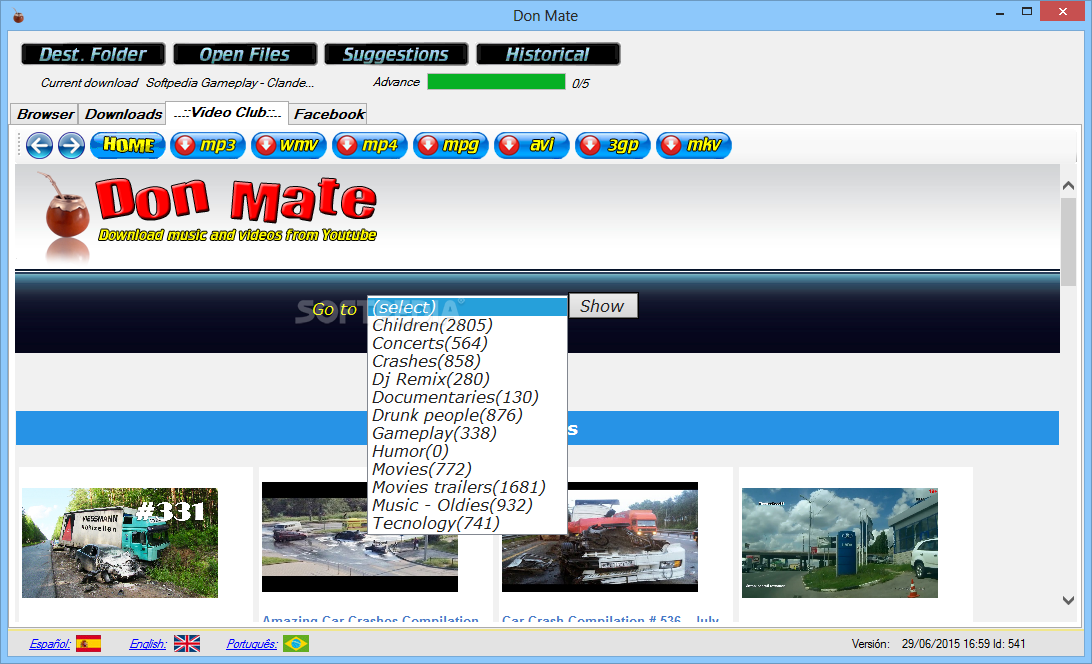This screenshot has width=1092, height=664.
Task: Click the Open Files button
Action: click(245, 54)
